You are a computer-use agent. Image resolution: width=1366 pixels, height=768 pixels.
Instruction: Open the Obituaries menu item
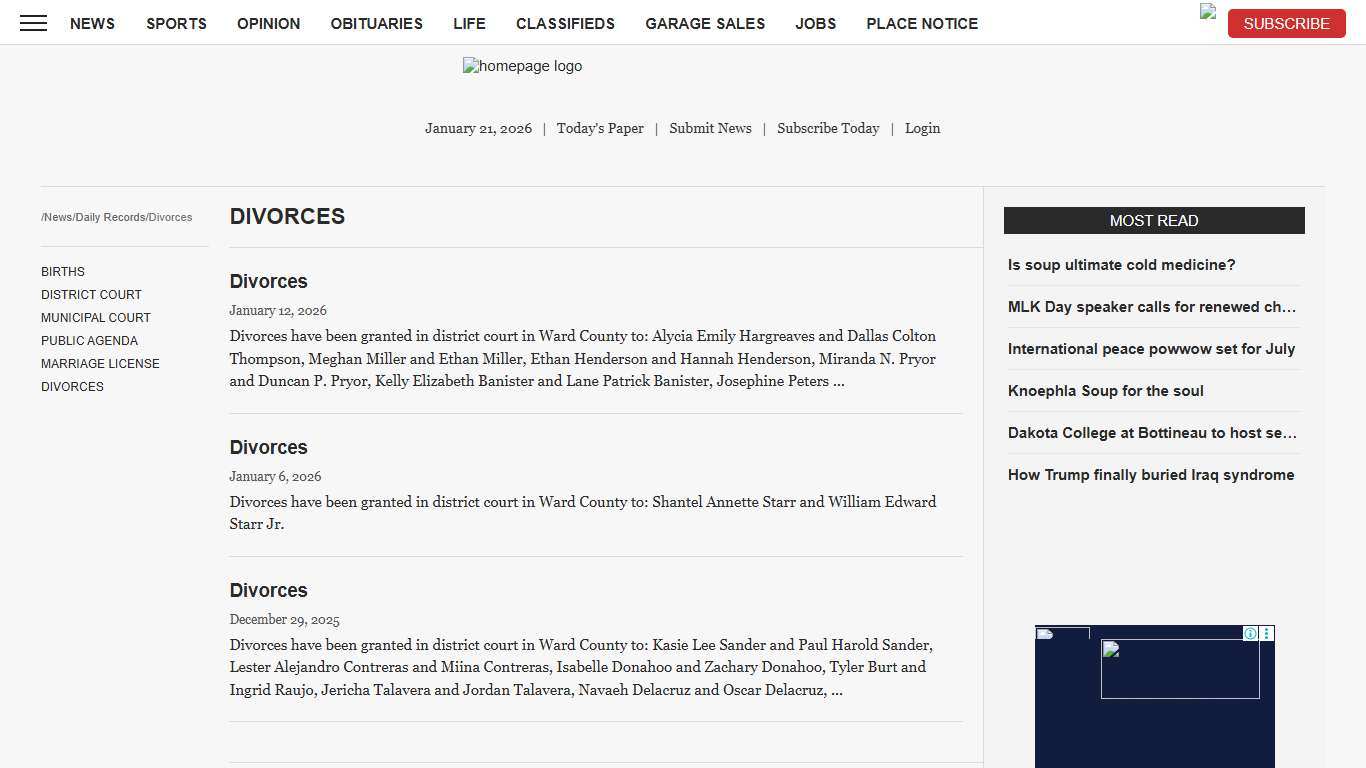point(376,23)
